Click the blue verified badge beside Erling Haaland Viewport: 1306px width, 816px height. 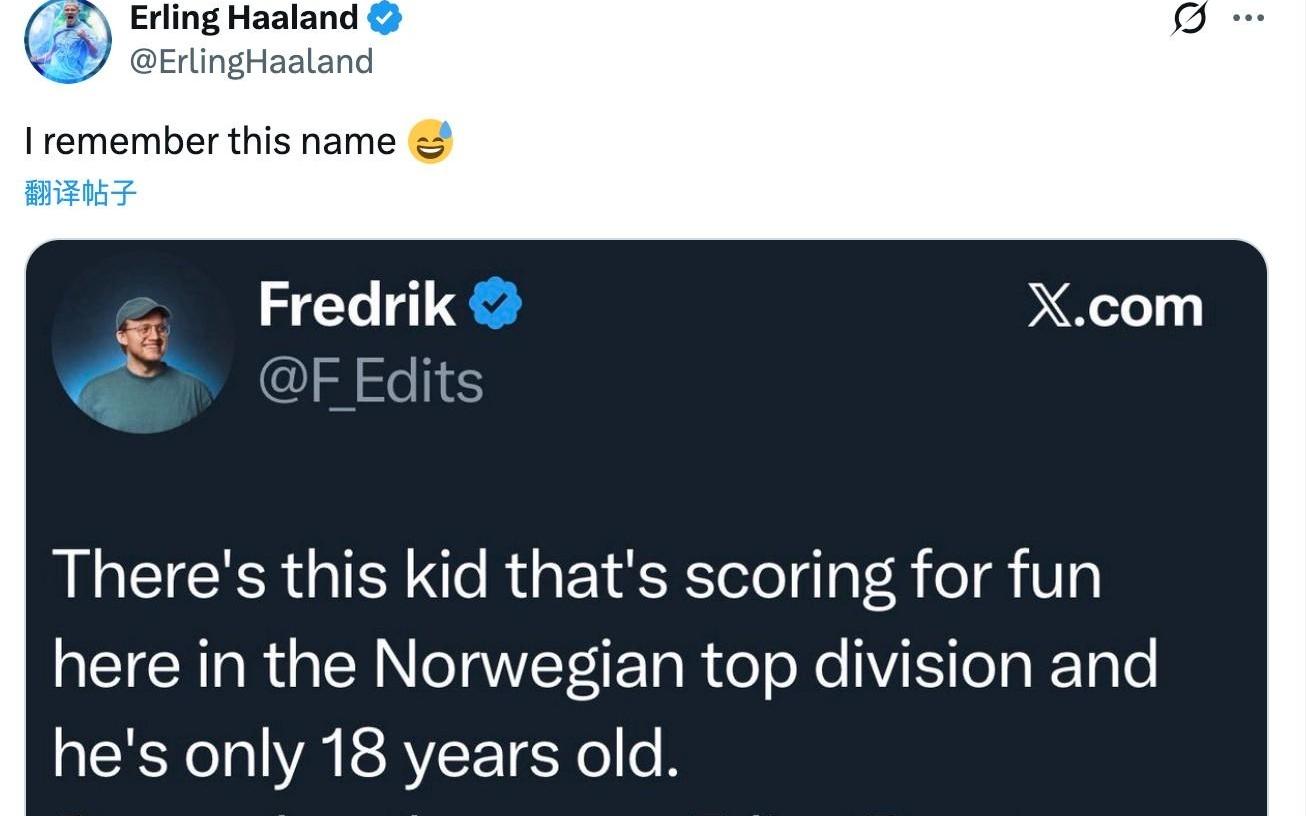click(385, 18)
